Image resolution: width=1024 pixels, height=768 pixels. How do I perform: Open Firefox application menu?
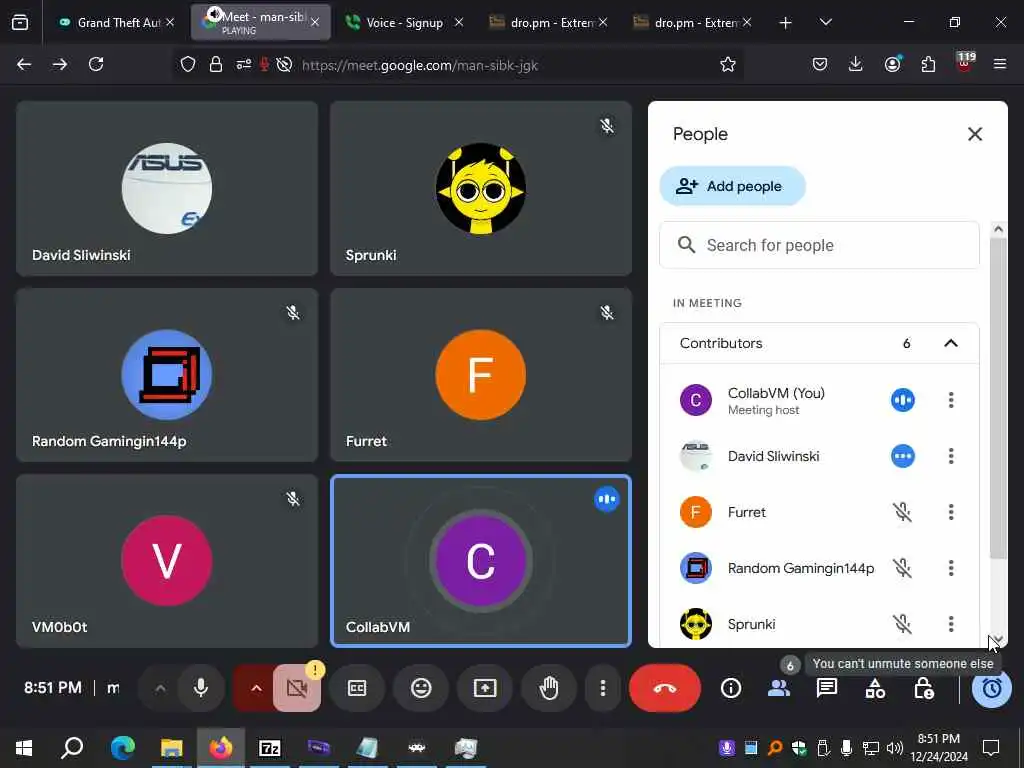click(x=1000, y=64)
